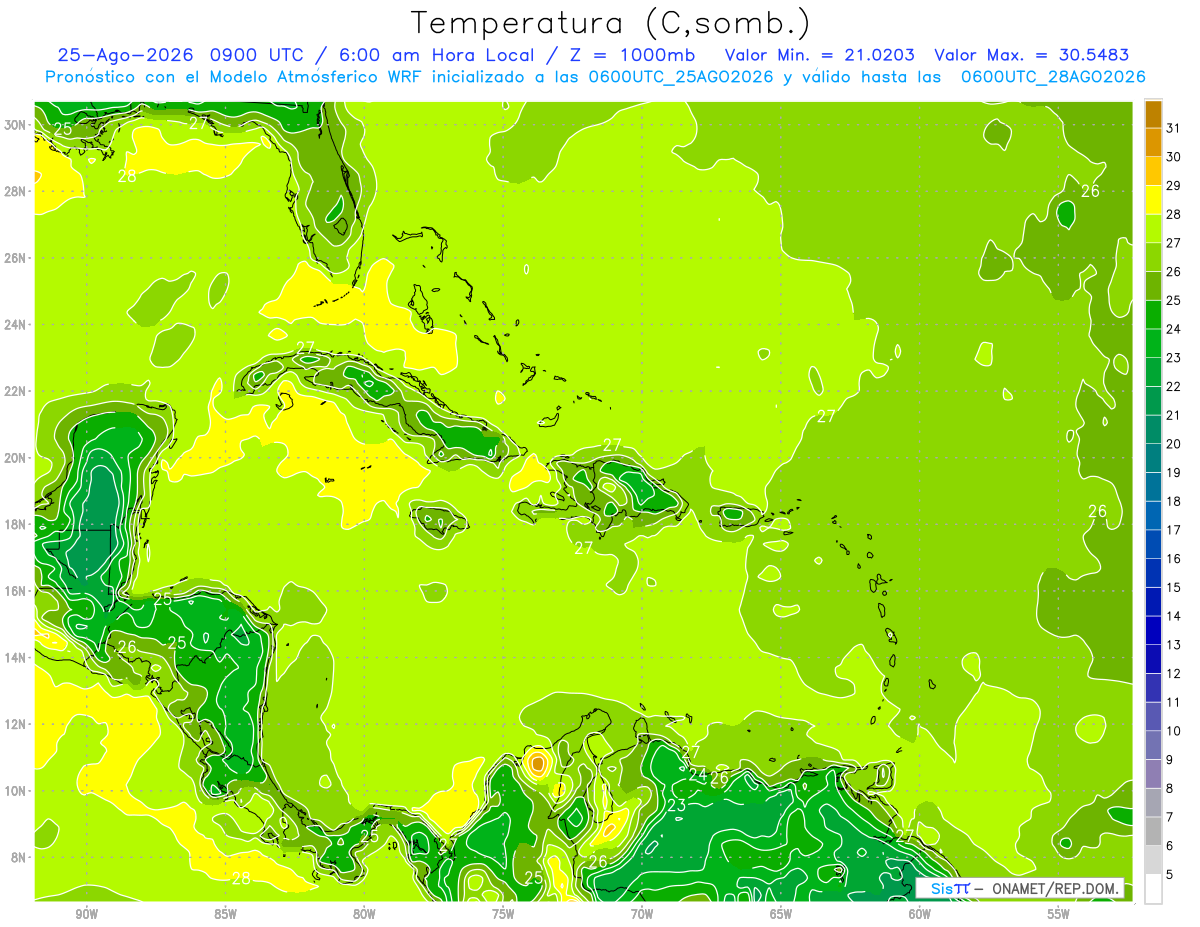Click the title "Temperatura (C,somb.)"
This screenshot has width=1200, height=927.
[x=611, y=24]
